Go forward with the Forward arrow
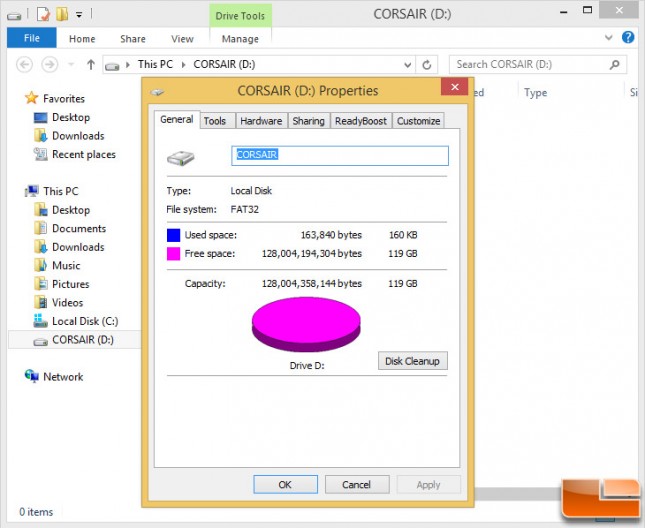645x528 pixels. click(50, 65)
